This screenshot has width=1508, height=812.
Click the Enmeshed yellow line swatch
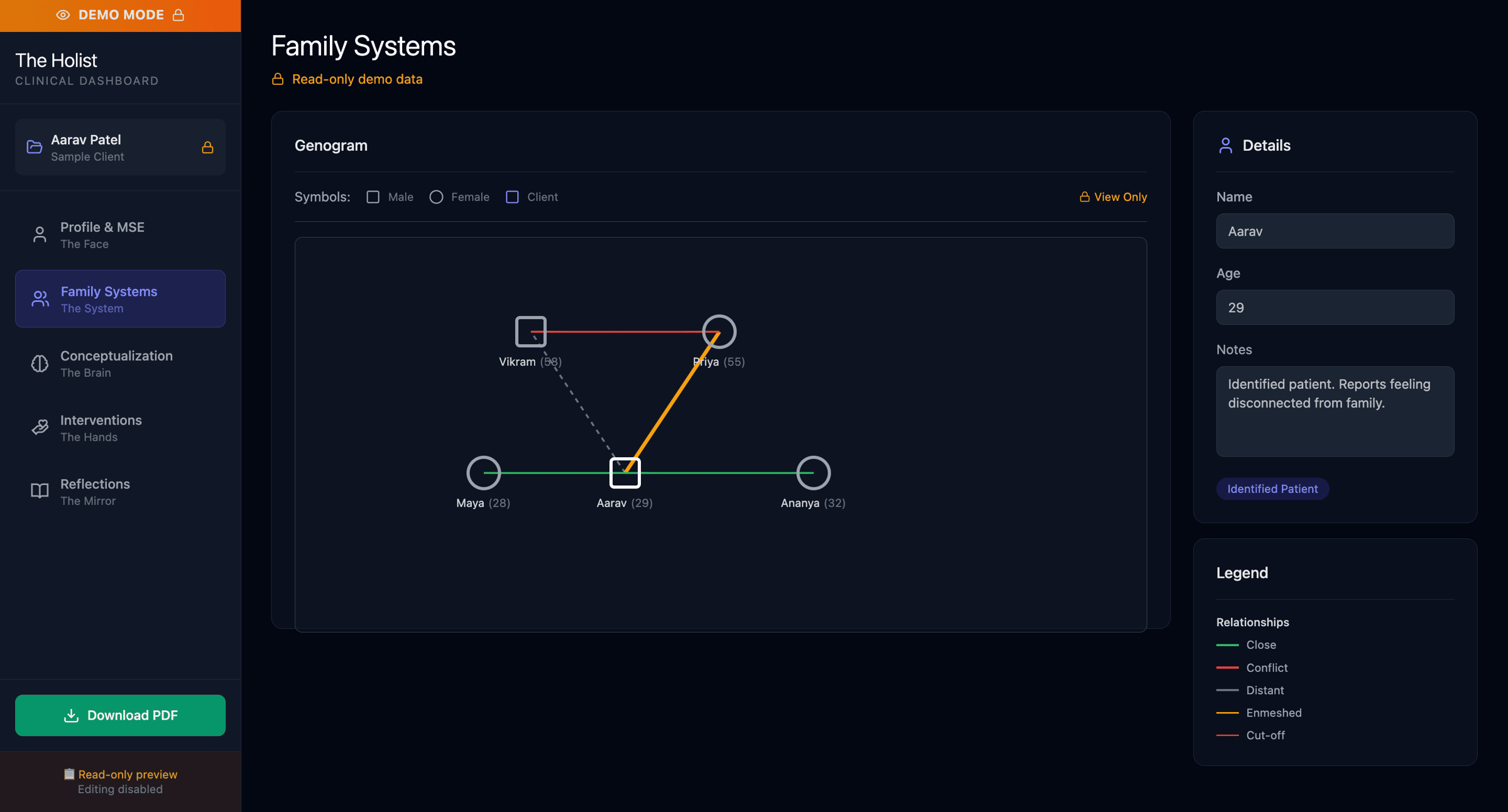[x=1227, y=713]
